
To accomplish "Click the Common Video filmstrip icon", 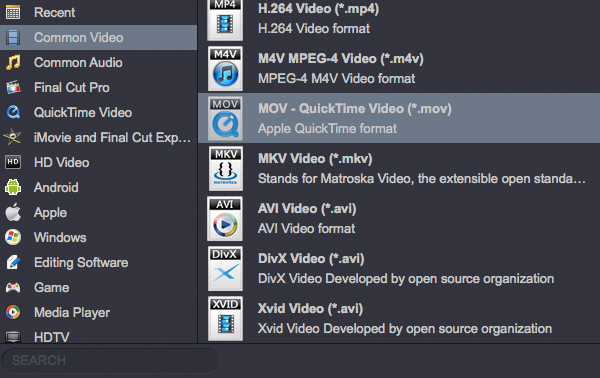I will pos(13,37).
